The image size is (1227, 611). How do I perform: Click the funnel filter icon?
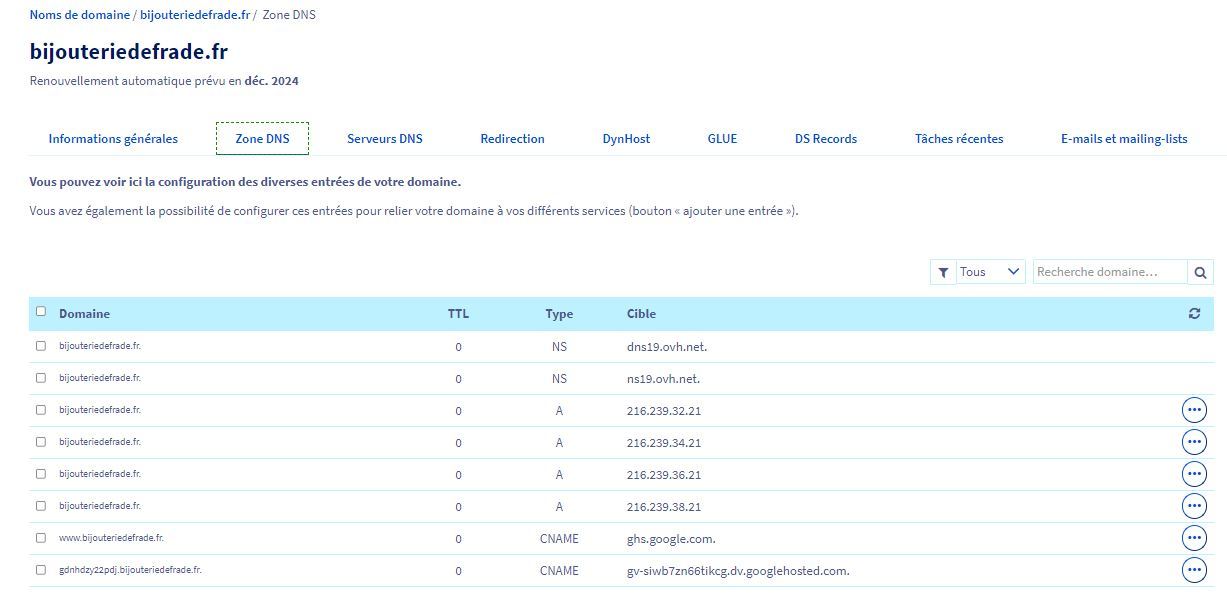[x=943, y=272]
